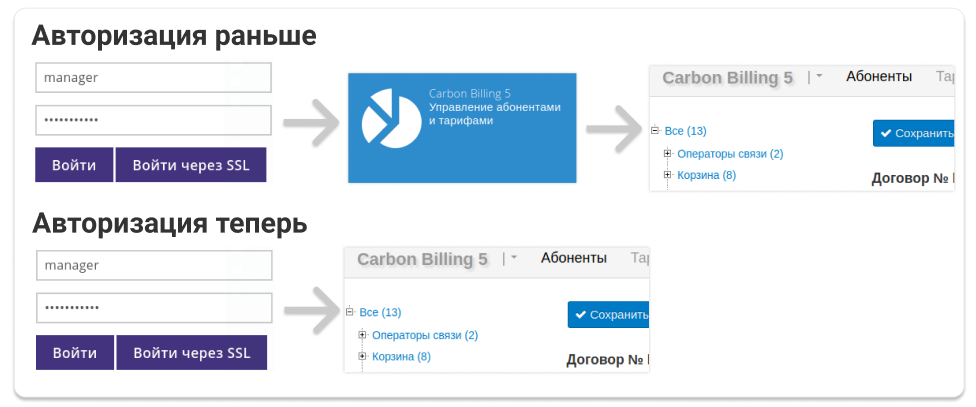Click the top Войти button
The height and width of the screenshot is (407, 976).
pos(74,165)
